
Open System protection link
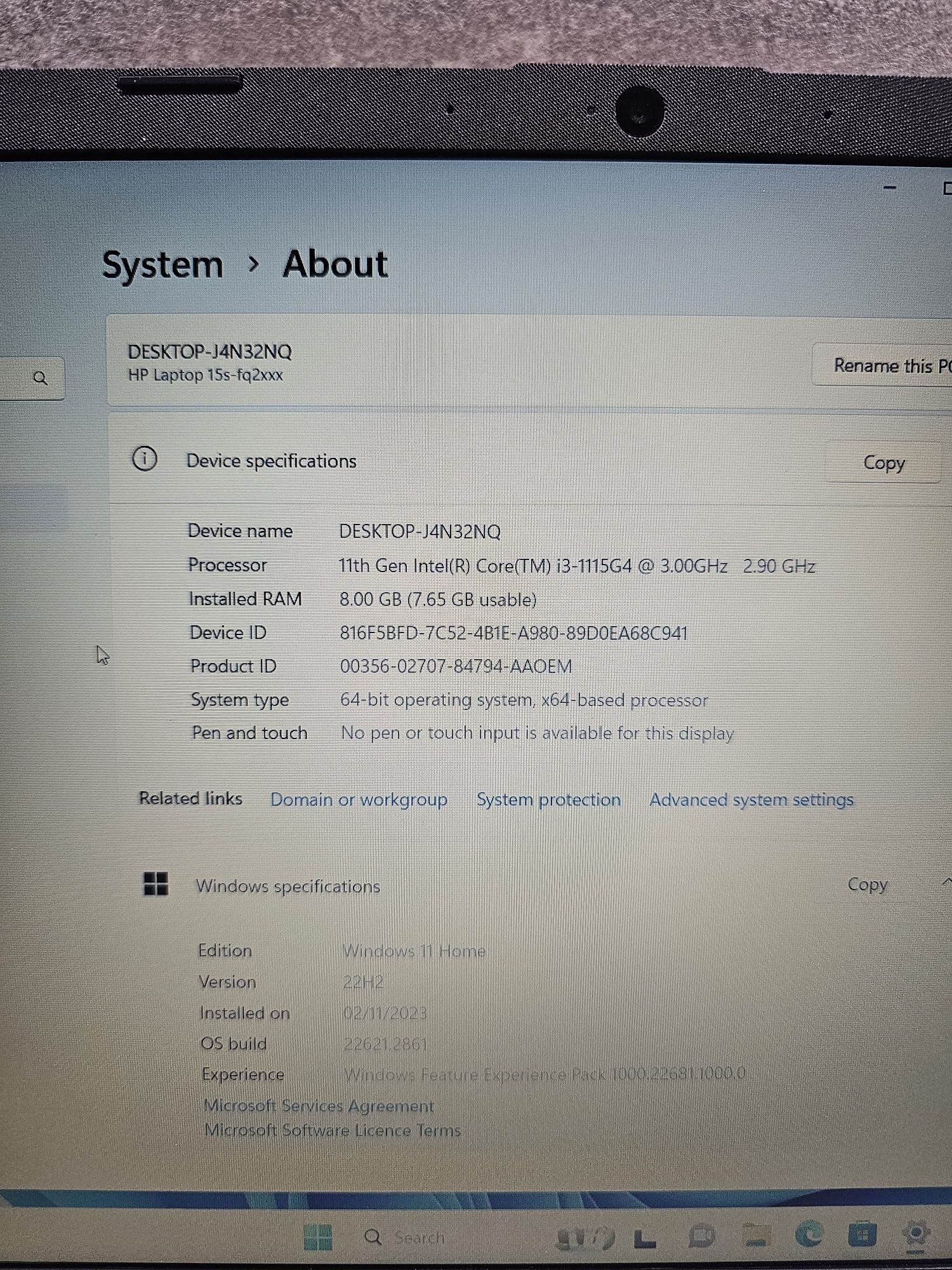pos(548,799)
